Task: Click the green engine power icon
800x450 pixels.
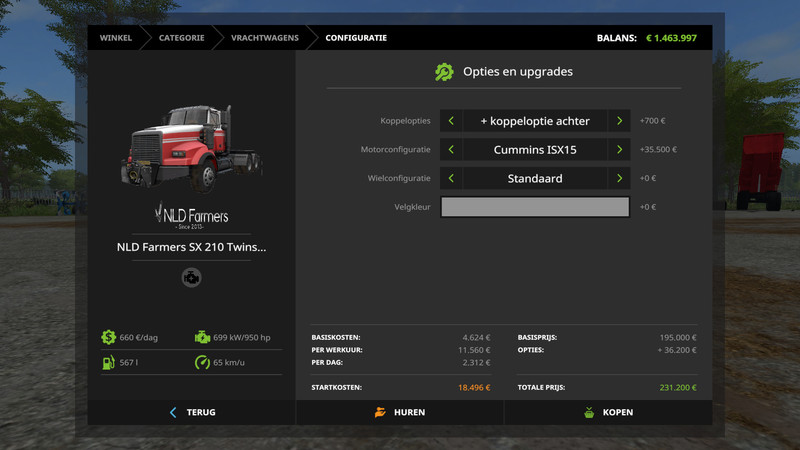Action: [203, 337]
